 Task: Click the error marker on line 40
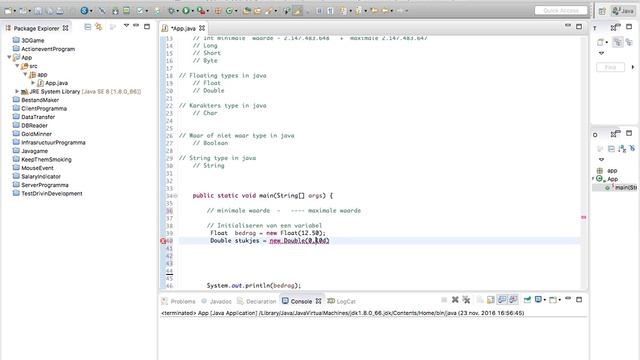point(163,241)
